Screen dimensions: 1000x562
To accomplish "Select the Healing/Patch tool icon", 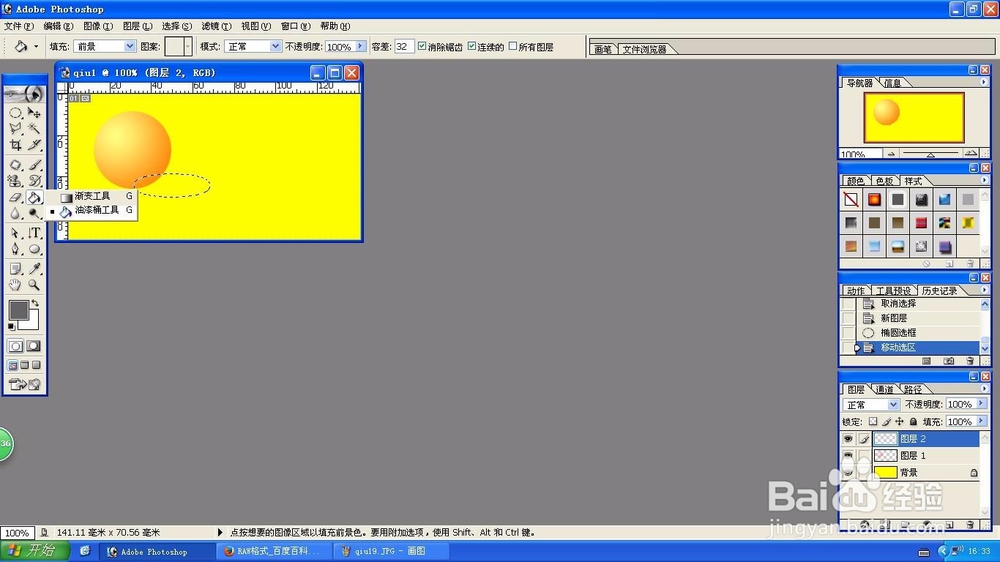I will [x=15, y=165].
